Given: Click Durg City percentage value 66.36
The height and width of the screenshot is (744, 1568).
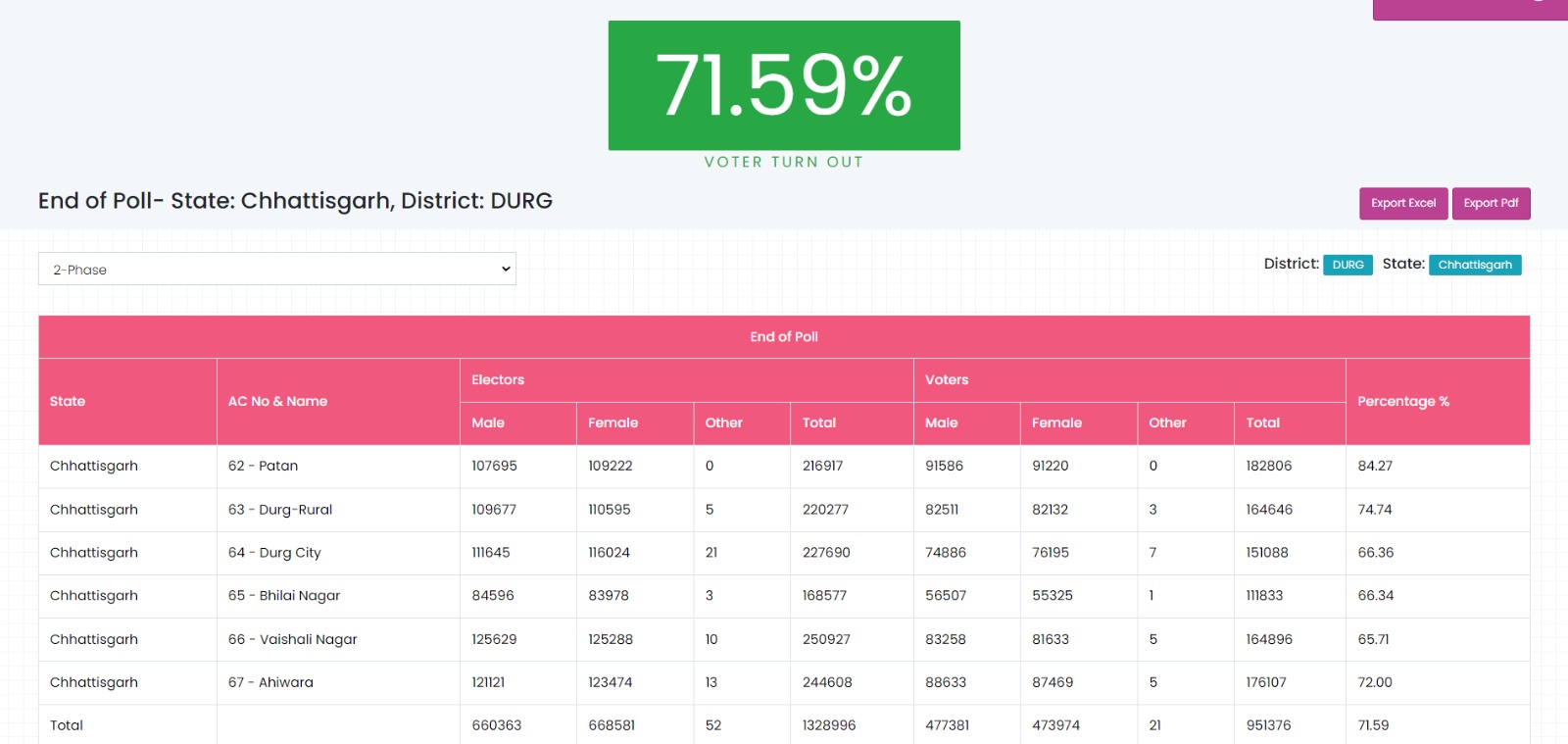Looking at the screenshot, I should tap(1376, 553).
